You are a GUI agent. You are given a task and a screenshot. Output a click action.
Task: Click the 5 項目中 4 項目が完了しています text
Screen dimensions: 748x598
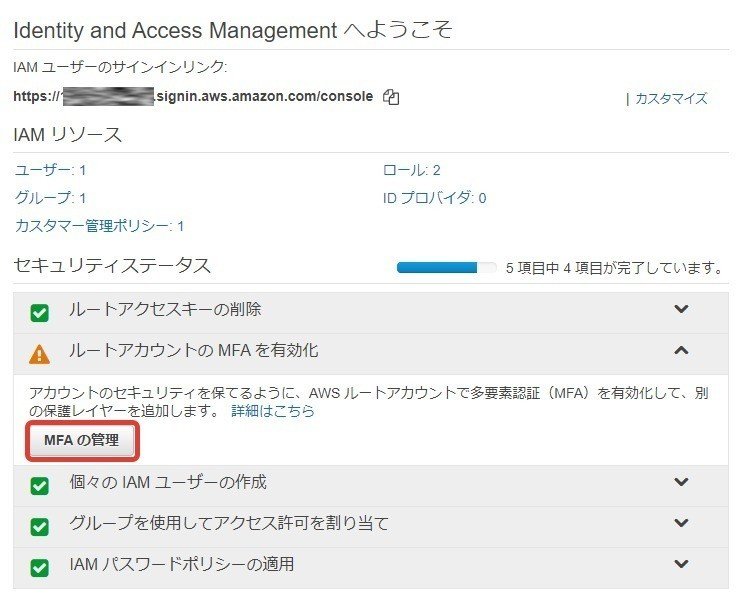614,268
